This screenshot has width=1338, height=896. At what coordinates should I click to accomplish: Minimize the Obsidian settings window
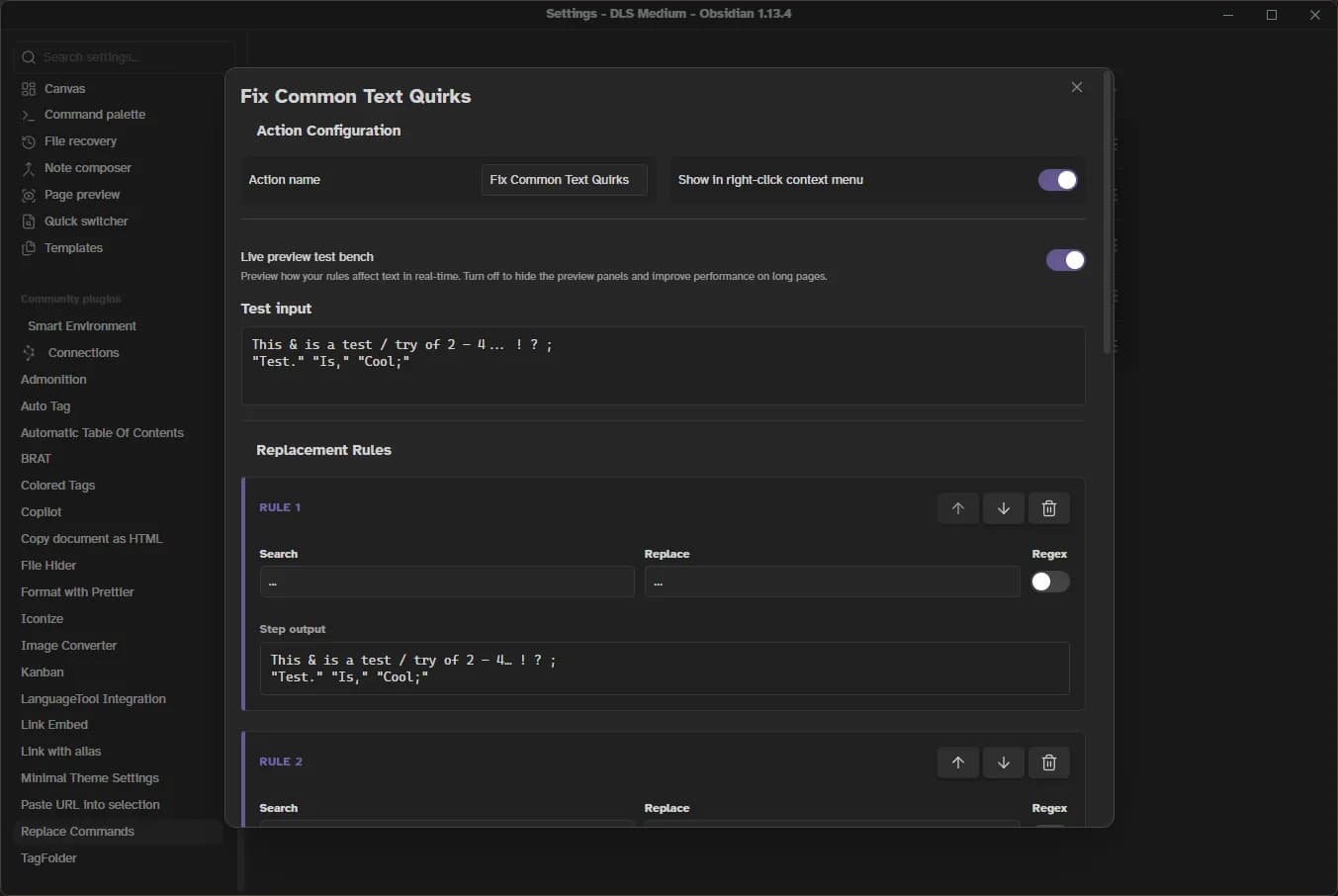pyautogui.click(x=1228, y=15)
